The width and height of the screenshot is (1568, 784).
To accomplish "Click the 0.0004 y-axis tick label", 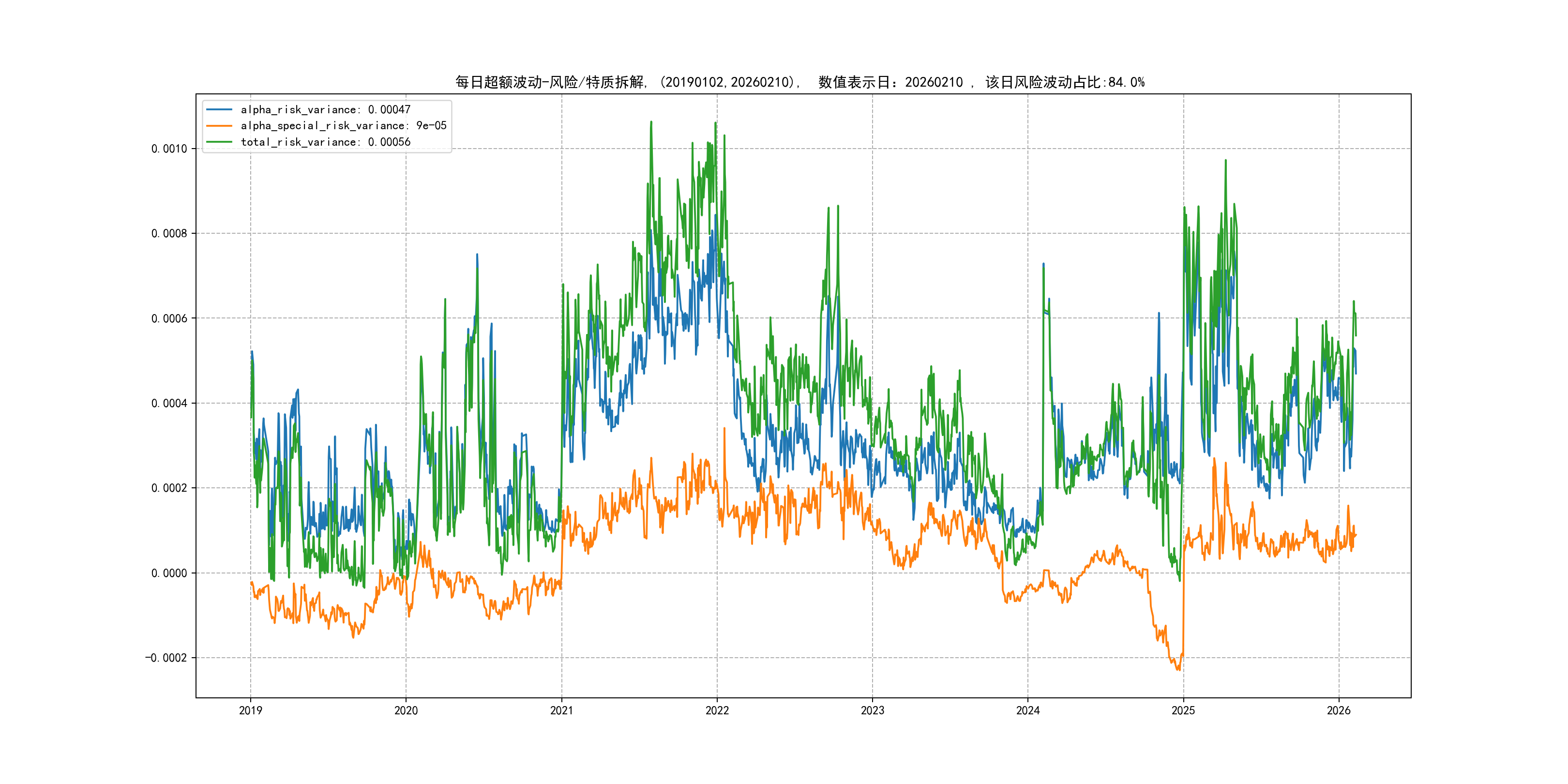I will [x=169, y=403].
